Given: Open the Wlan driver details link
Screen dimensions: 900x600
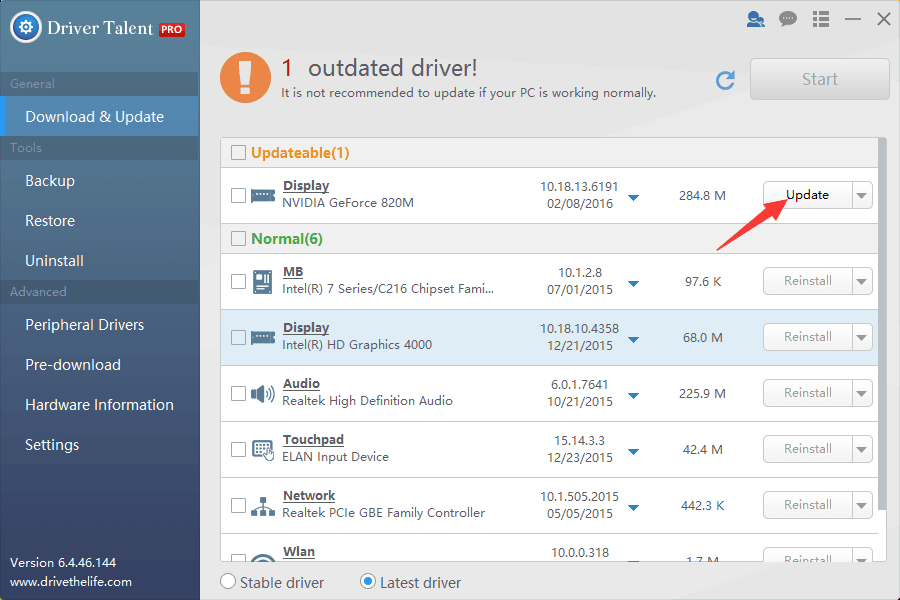Looking at the screenshot, I should tap(298, 552).
